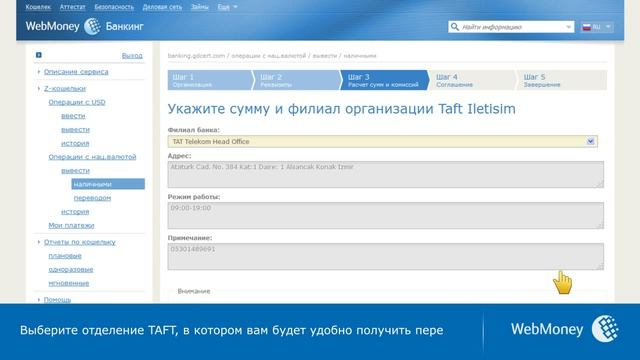Screen dimensions: 640x360
Task: Open Помощь link in sidebar
Action: 57,300
